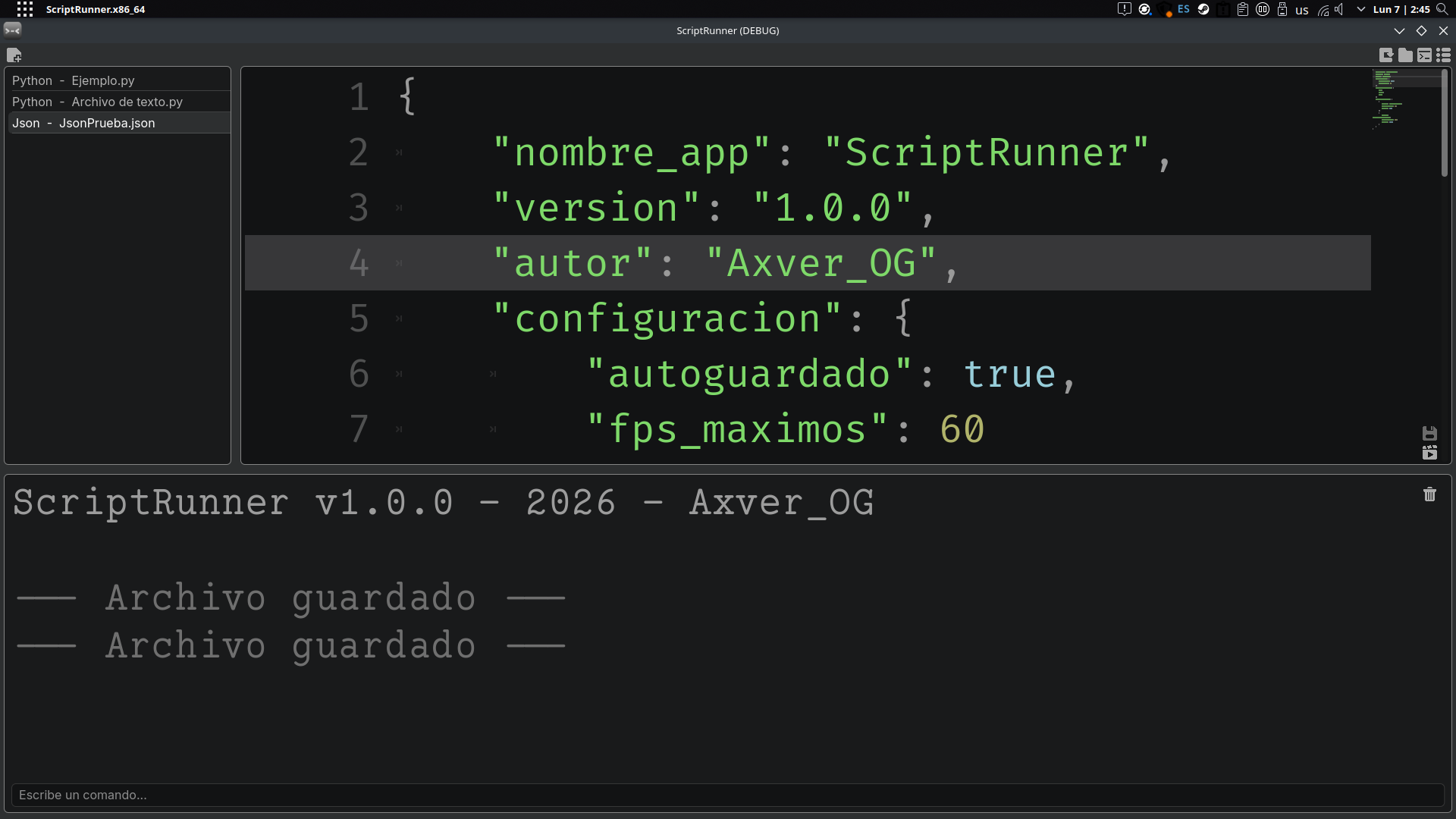1456x819 pixels.
Task: Click the new file icon in toolbar
Action: 14,55
